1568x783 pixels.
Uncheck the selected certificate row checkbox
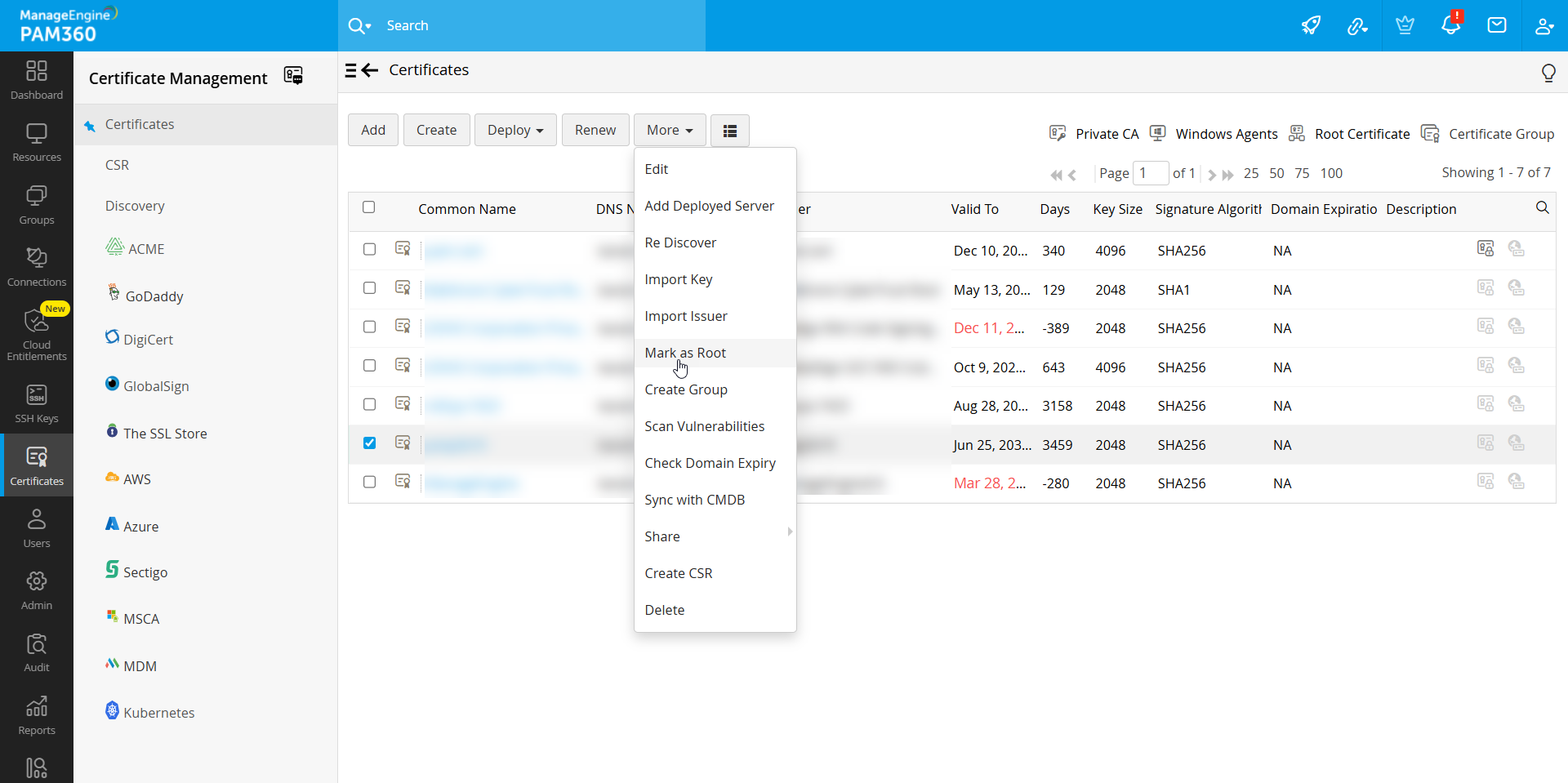point(369,443)
